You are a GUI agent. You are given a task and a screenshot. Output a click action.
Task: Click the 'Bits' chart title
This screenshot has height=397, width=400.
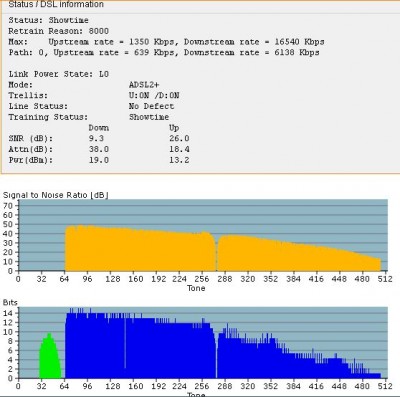pos(10,302)
